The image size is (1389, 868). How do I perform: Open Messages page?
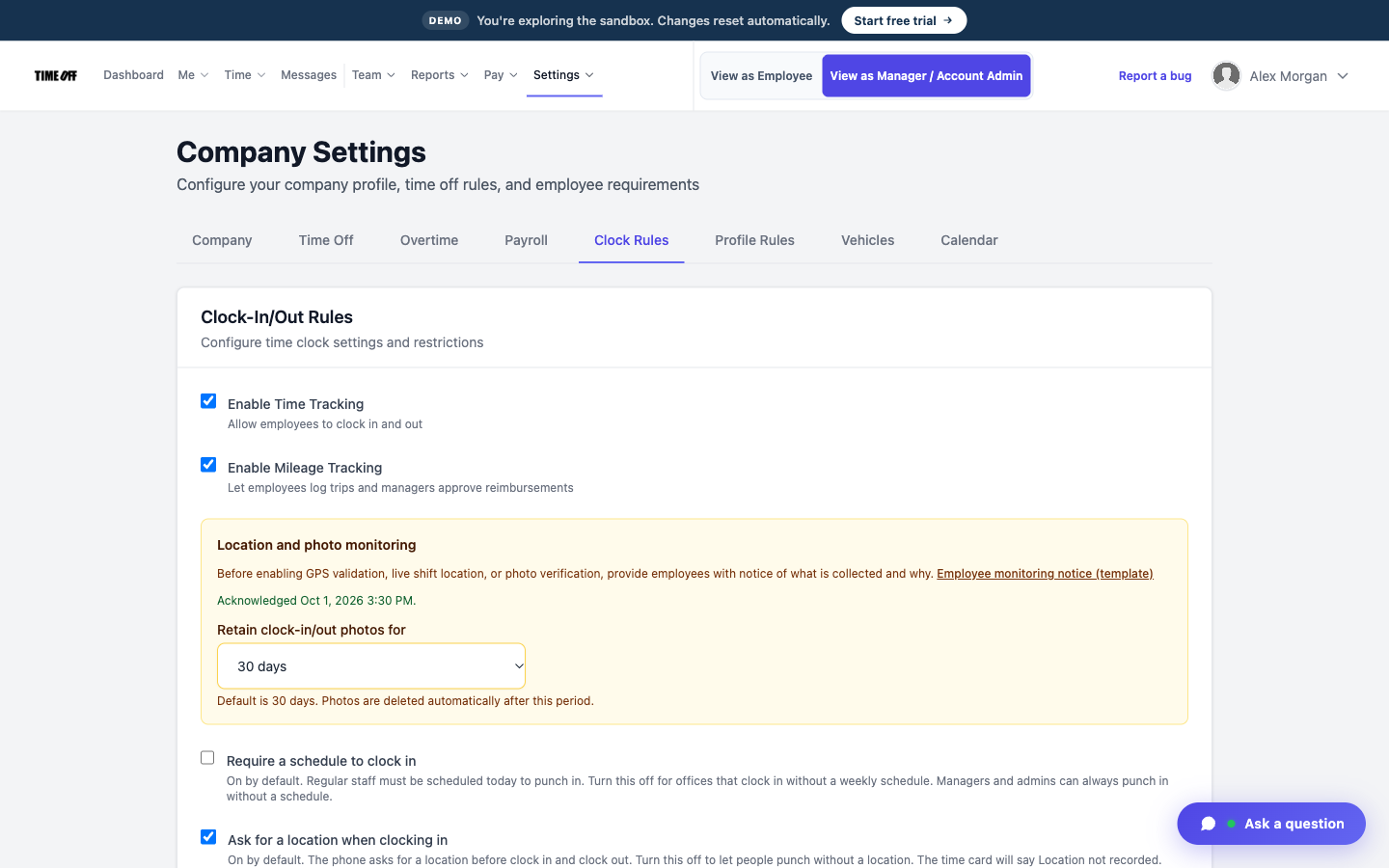[x=309, y=75]
